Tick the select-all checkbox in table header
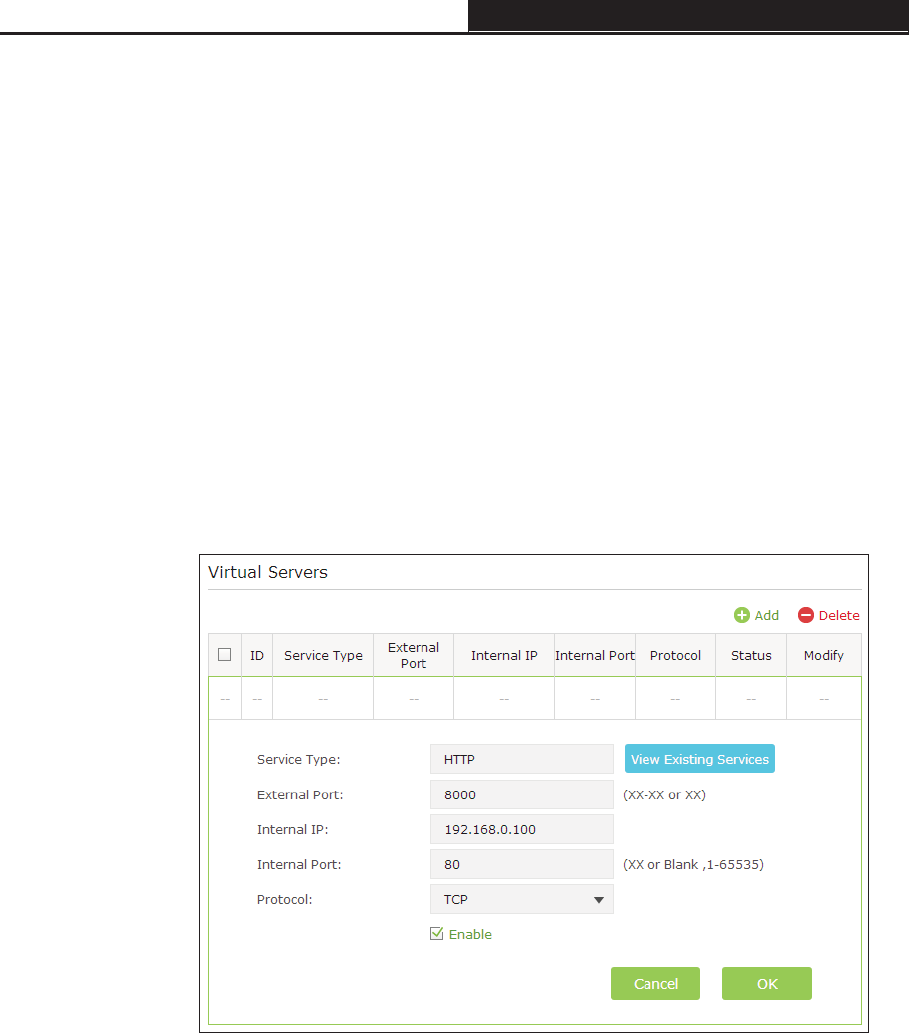This screenshot has width=909, height=1033. coord(225,655)
